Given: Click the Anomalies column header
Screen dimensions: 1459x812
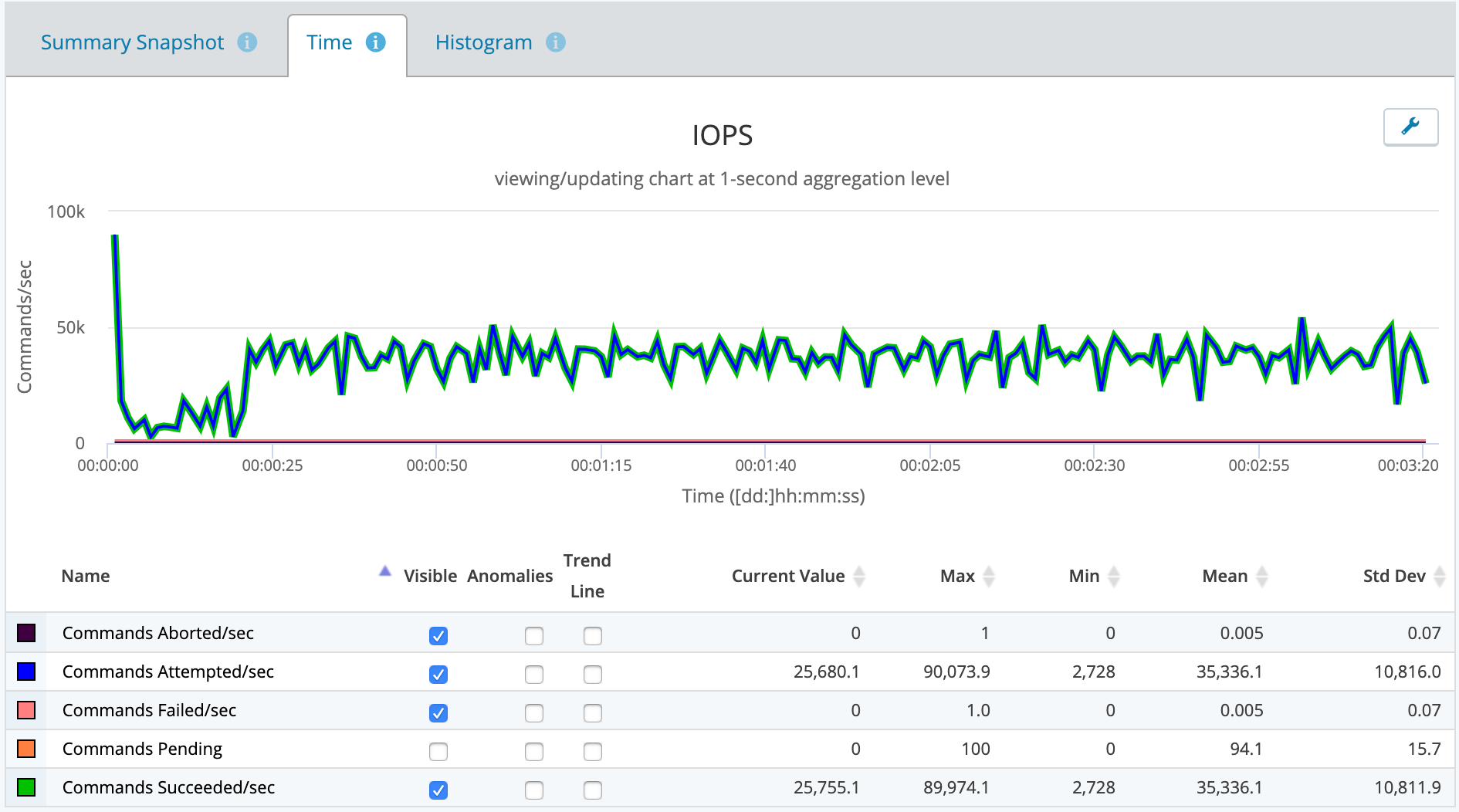Looking at the screenshot, I should click(509, 576).
